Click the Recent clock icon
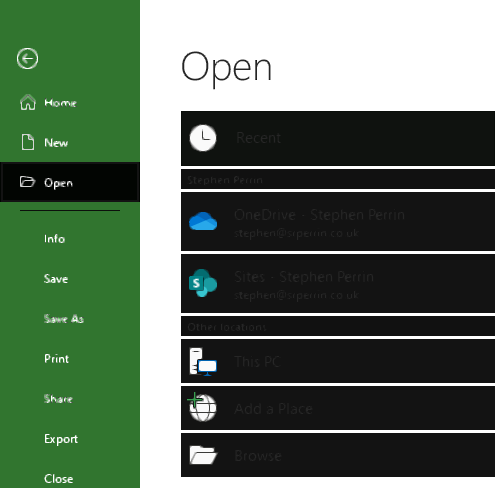Screen dimensions: 495x488 [203, 138]
